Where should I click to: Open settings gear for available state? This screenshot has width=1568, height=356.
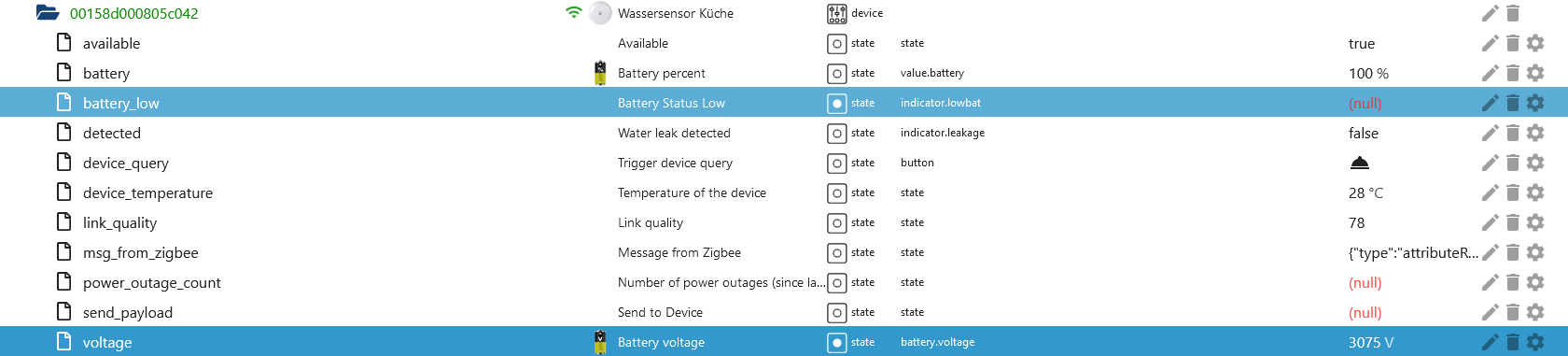[x=1535, y=43]
